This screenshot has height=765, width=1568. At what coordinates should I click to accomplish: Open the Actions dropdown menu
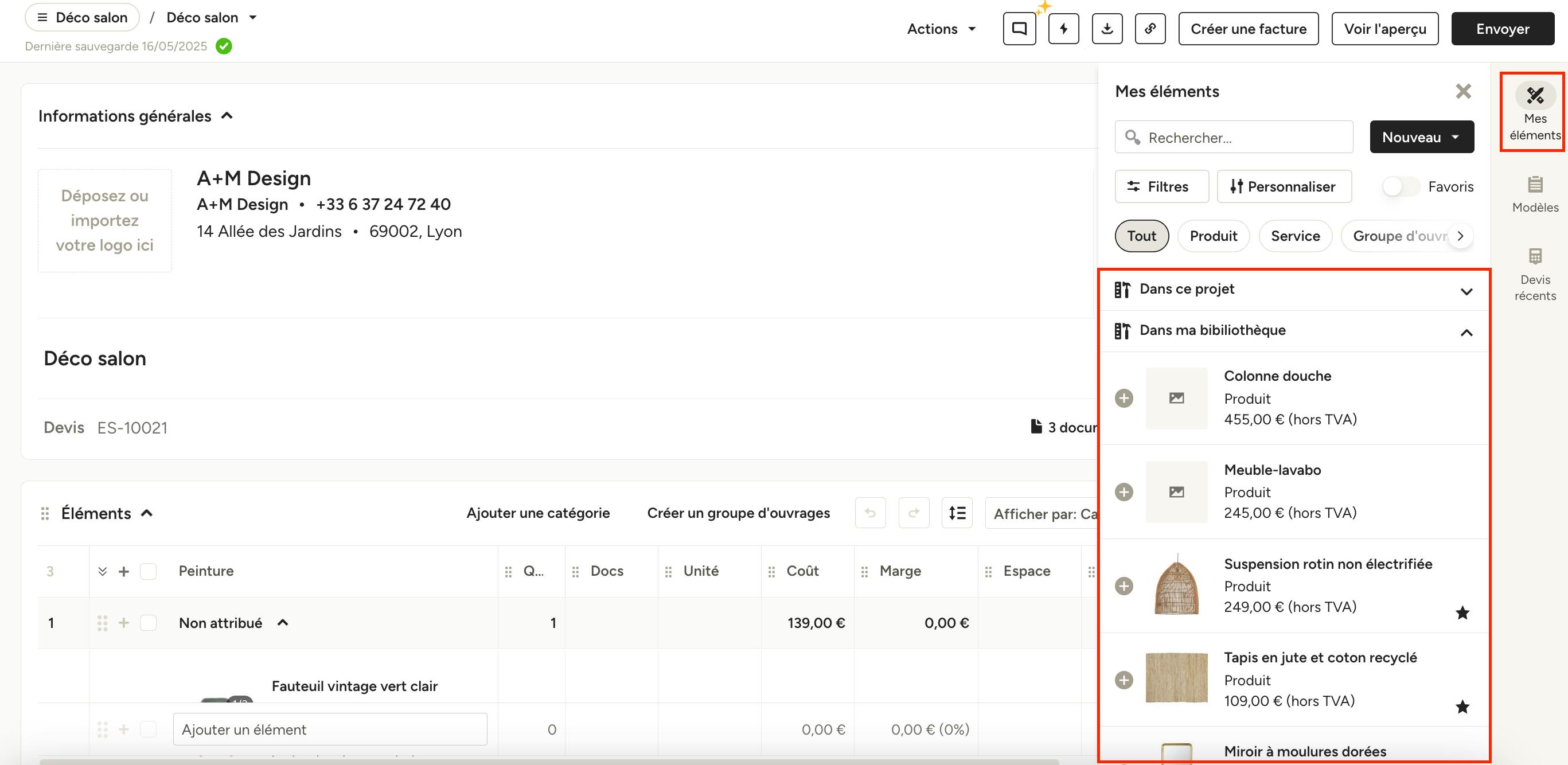point(941,29)
